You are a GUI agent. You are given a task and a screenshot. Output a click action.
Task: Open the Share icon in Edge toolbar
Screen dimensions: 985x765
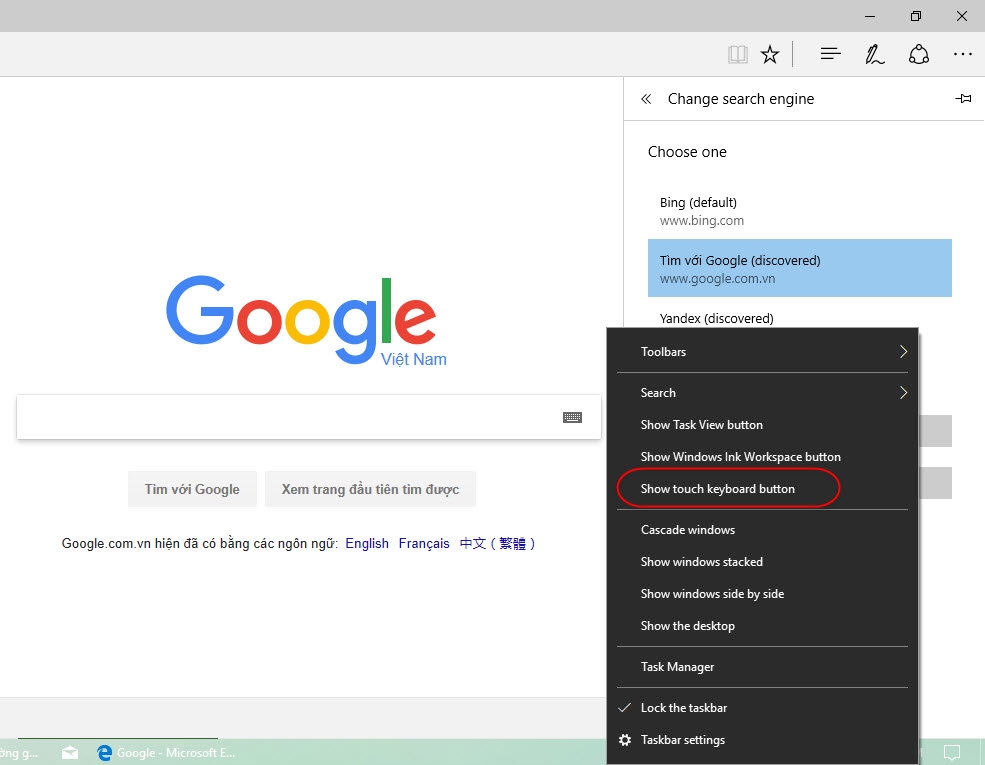click(x=918, y=55)
